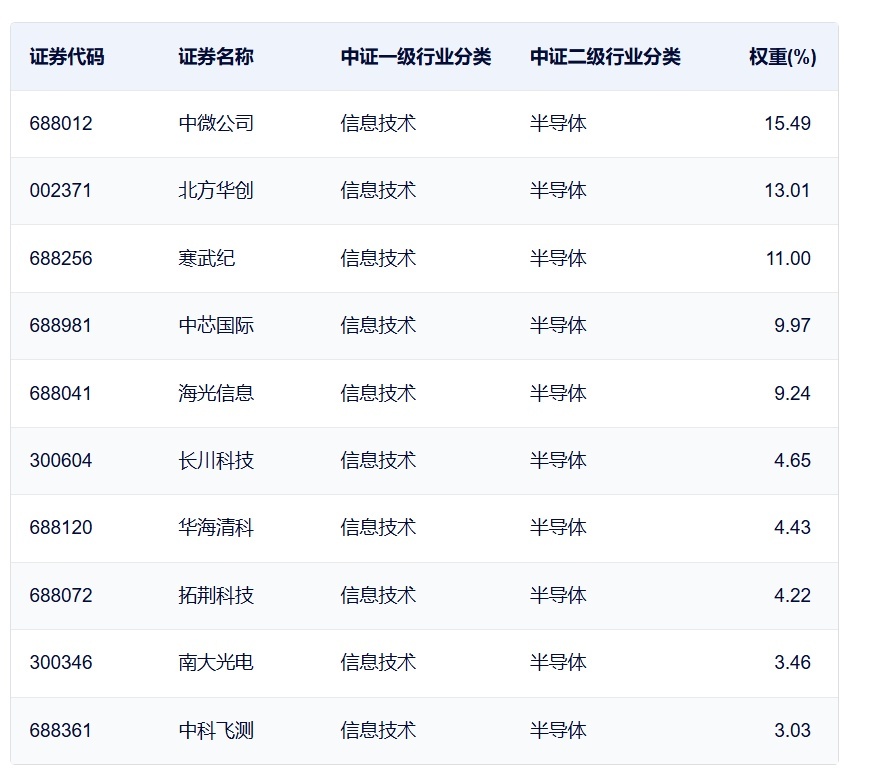This screenshot has height=771, width=874.
Task: Click on 中芯国际 in the name column
Action: tap(216, 325)
